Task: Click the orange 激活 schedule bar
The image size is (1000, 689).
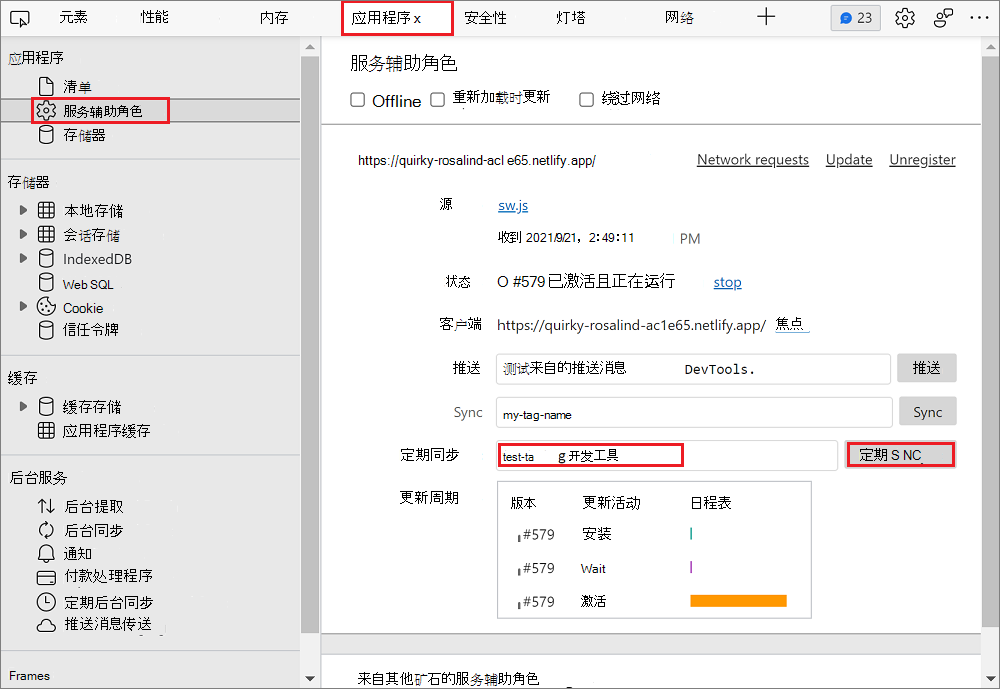Action: 738,601
